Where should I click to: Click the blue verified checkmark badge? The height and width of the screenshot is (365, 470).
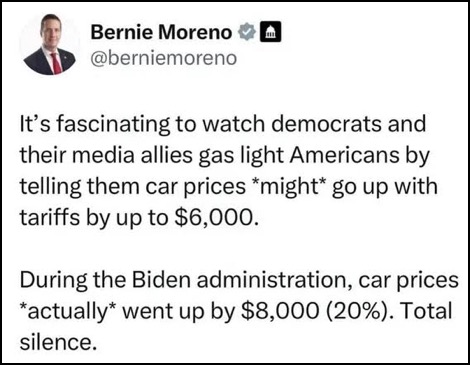click(x=247, y=32)
